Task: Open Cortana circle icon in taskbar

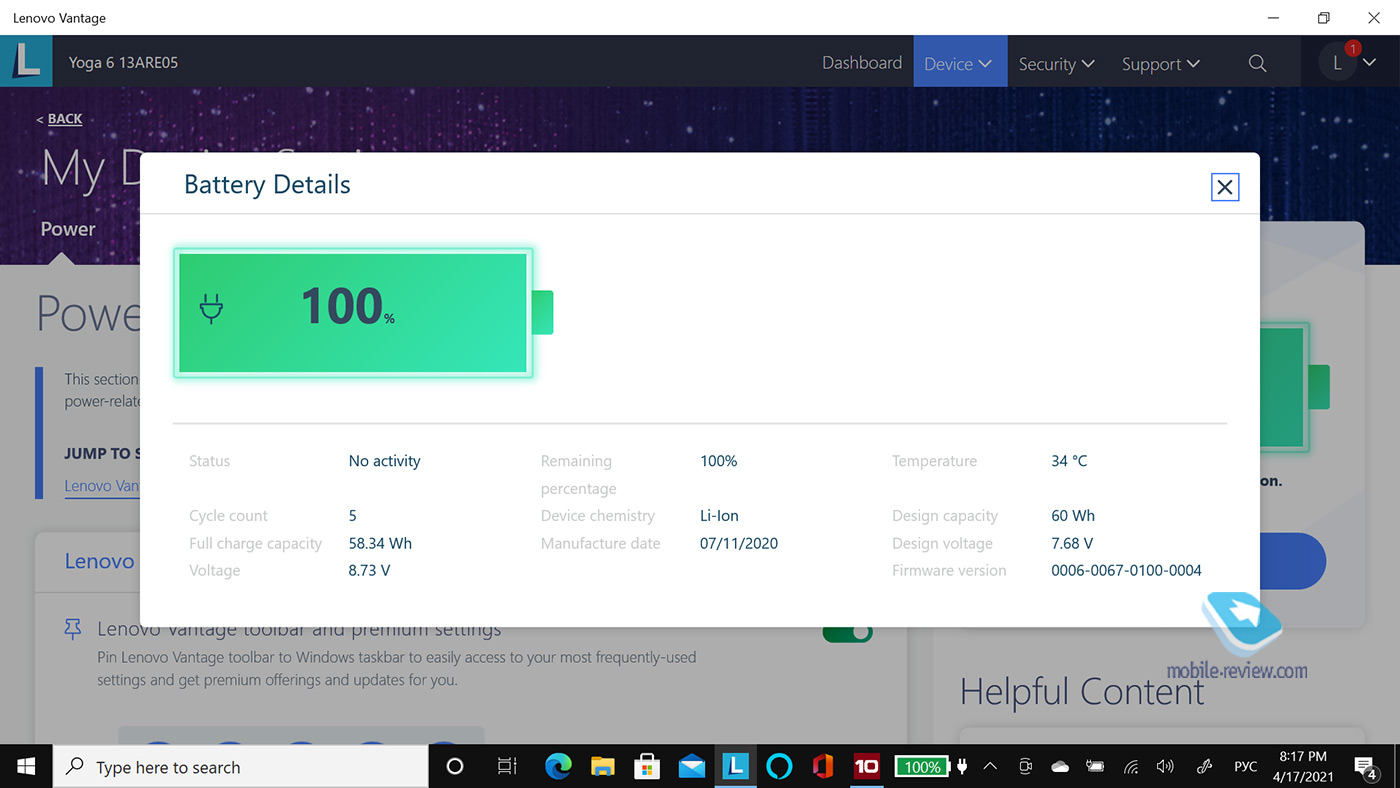Action: tap(455, 767)
